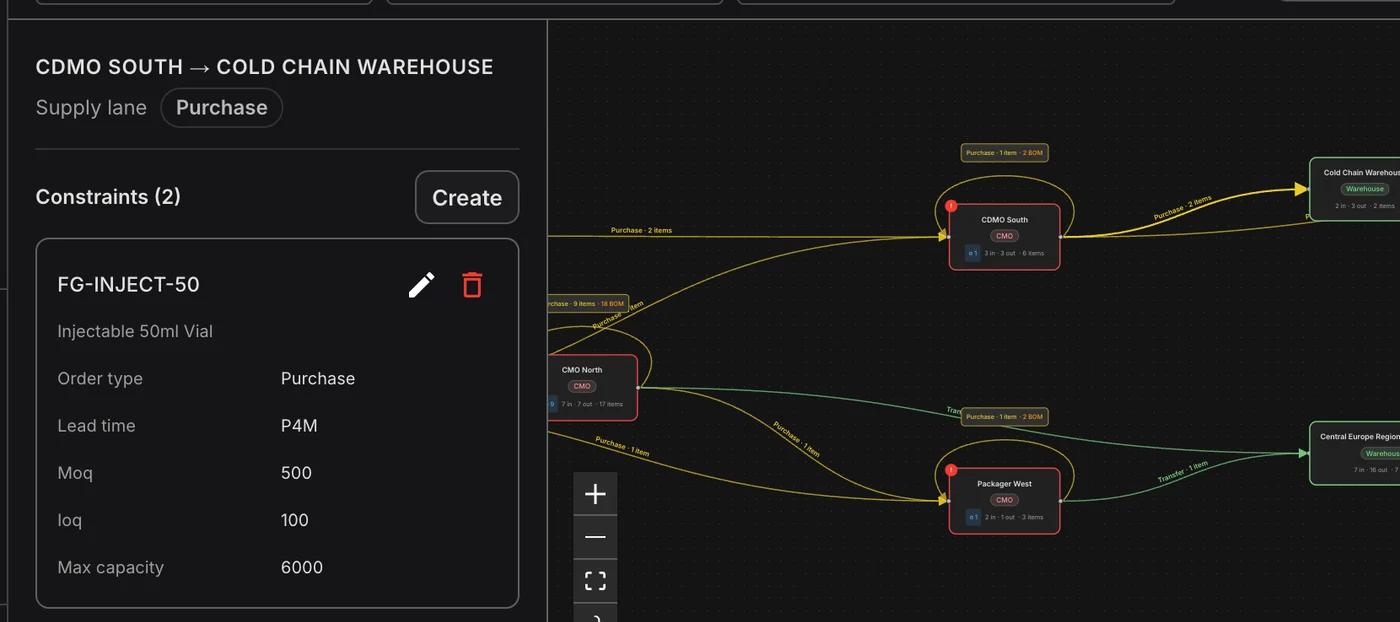Zoom in on the supply network canvas
The image size is (1400, 622).
click(595, 494)
